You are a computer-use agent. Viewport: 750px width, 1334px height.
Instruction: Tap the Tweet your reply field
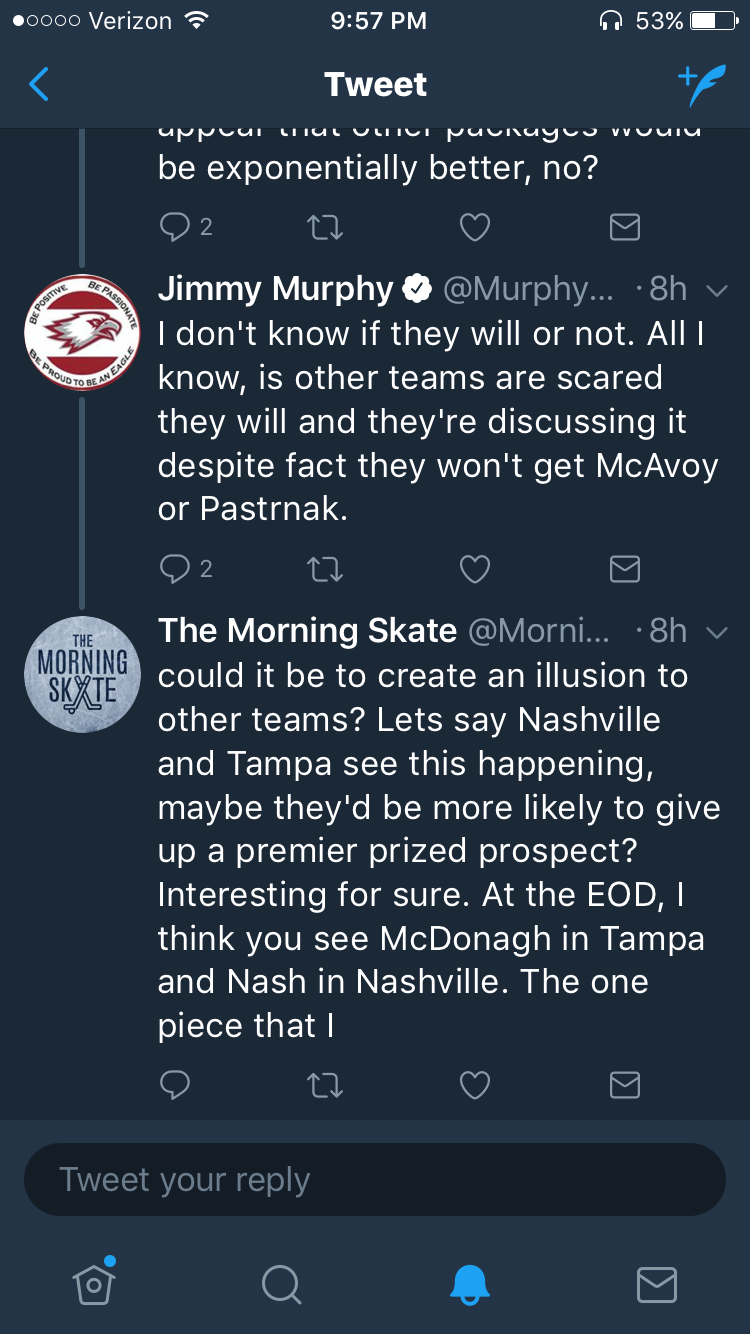coord(375,1180)
